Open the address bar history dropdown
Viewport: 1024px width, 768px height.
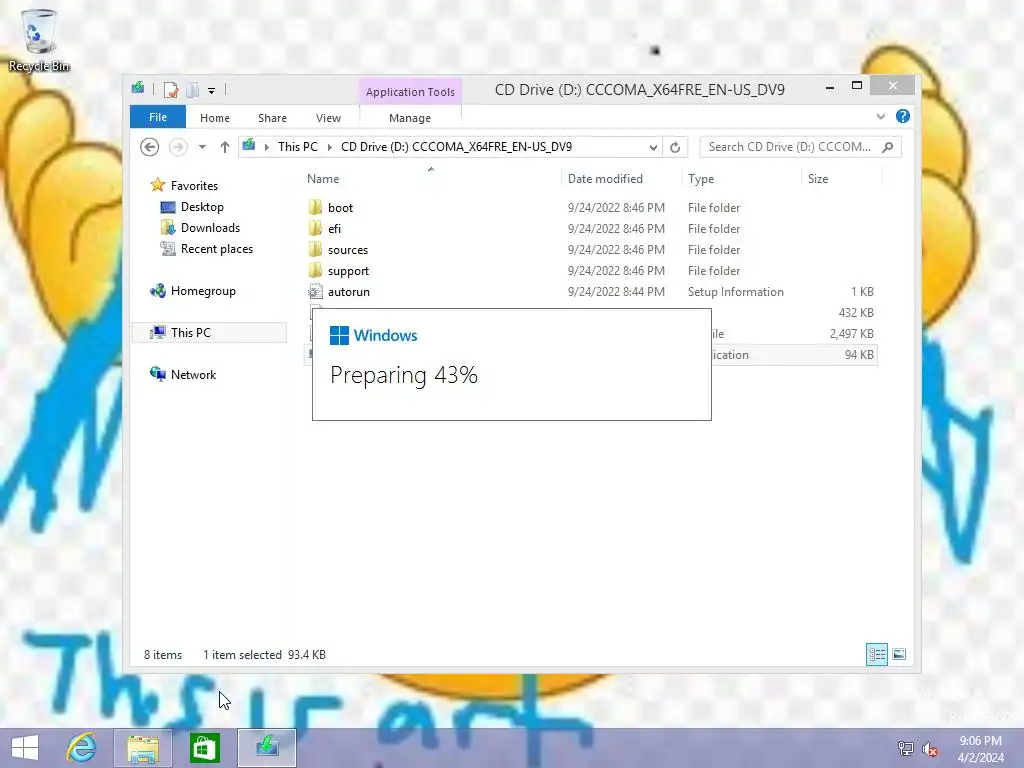point(652,148)
